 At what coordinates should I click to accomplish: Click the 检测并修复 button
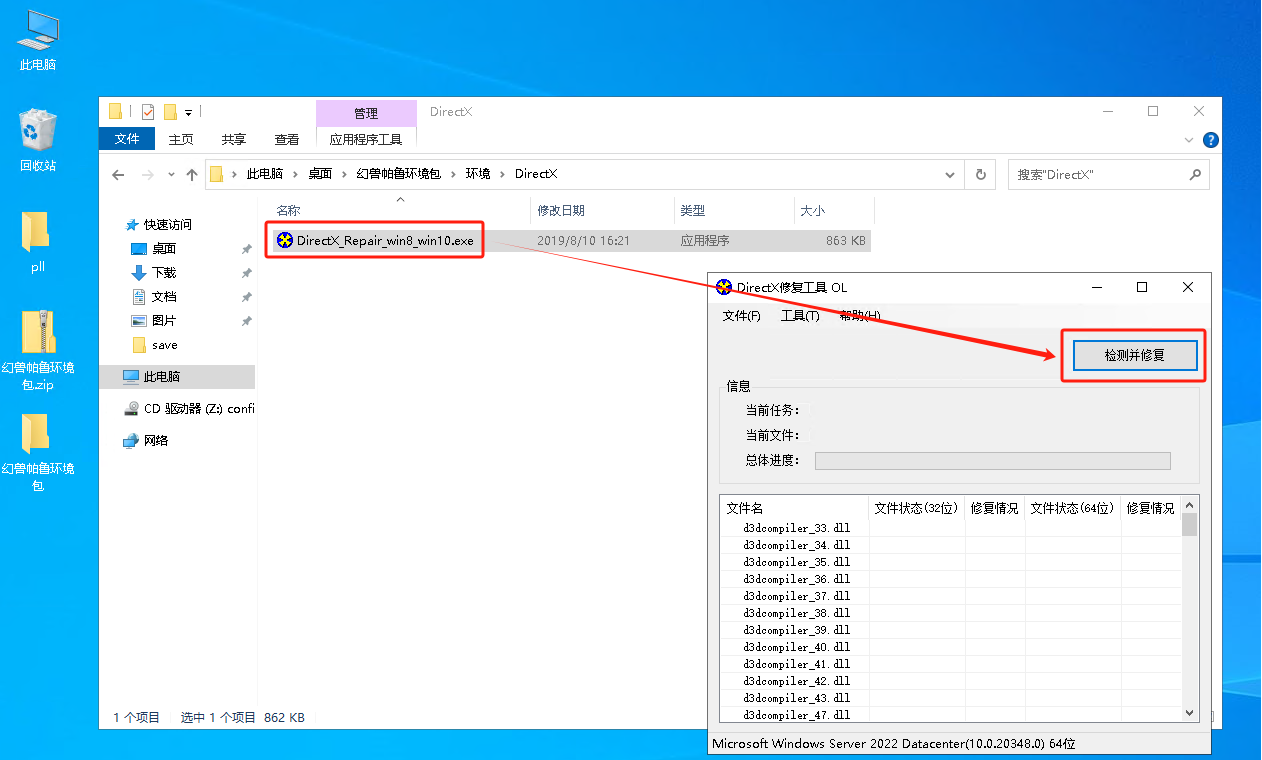click(x=1134, y=355)
